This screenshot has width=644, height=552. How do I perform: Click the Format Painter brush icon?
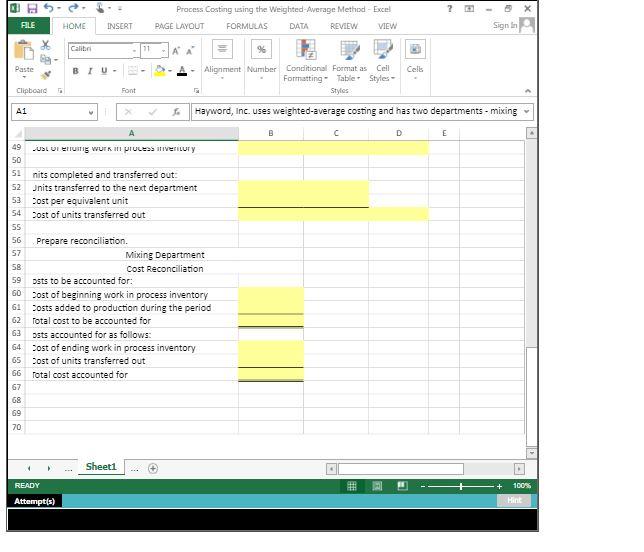[x=46, y=75]
